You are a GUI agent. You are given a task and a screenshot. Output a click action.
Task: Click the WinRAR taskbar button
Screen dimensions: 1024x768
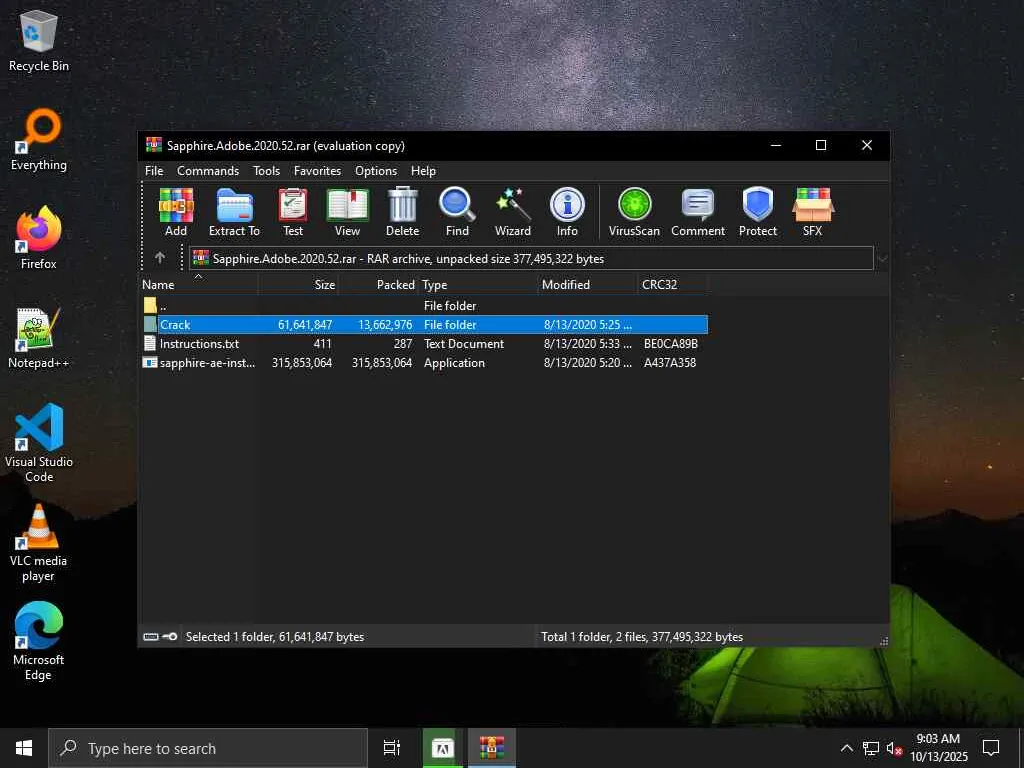(492, 748)
